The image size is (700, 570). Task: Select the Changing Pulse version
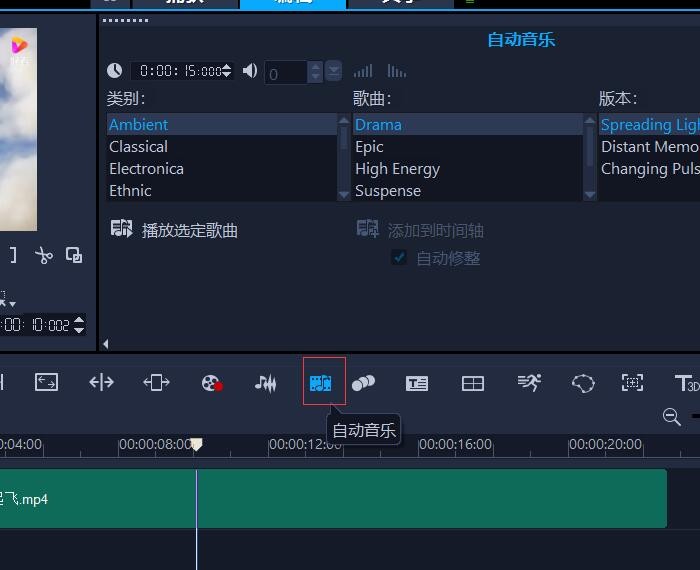coord(650,169)
